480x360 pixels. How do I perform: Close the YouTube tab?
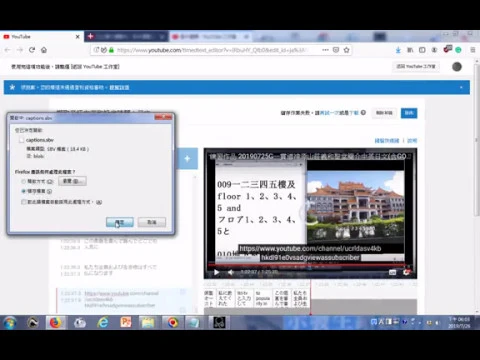78,37
